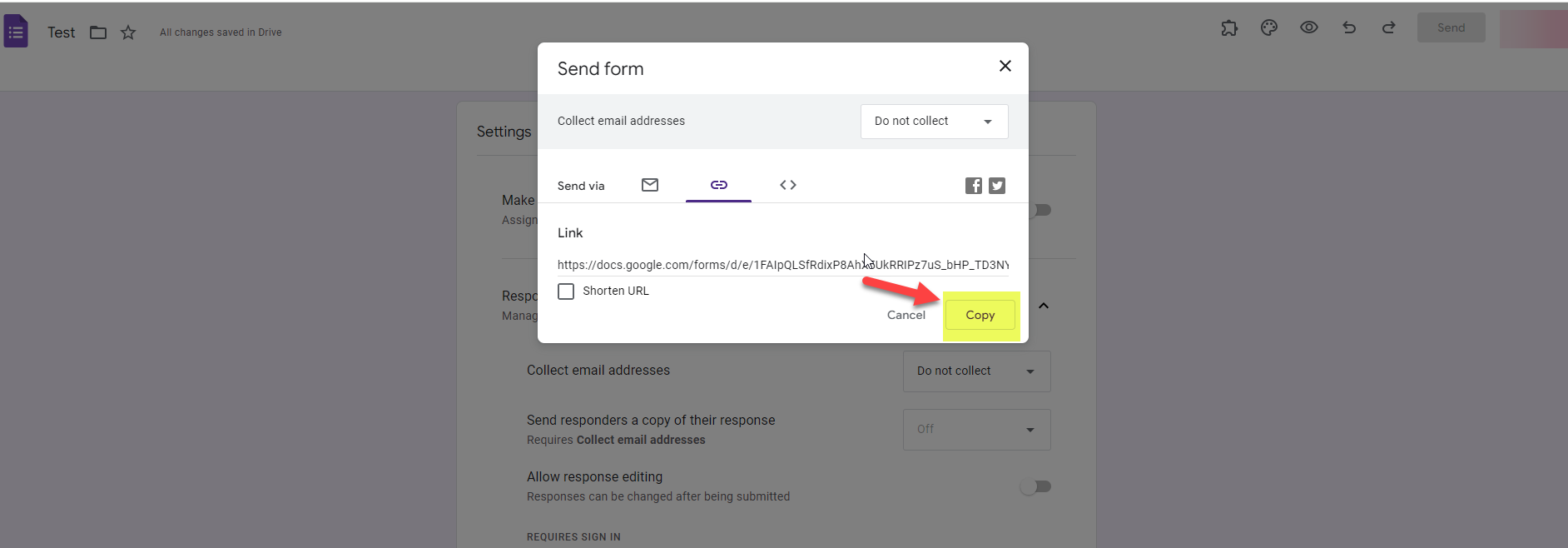Share form via Twitter icon

click(x=997, y=186)
